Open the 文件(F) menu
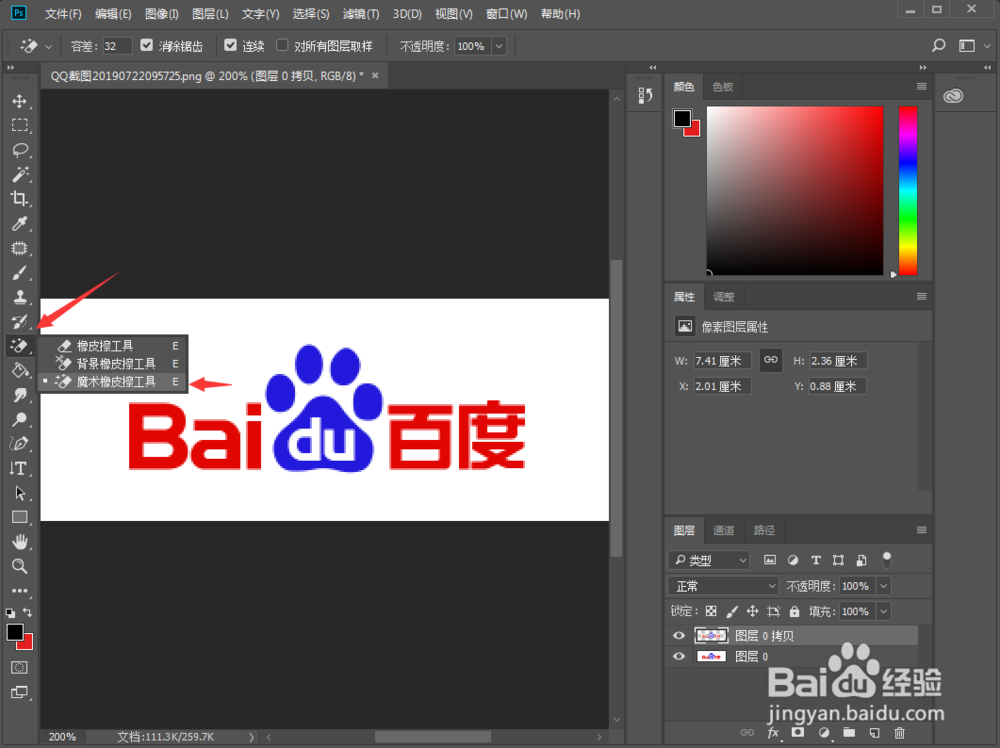 62,14
